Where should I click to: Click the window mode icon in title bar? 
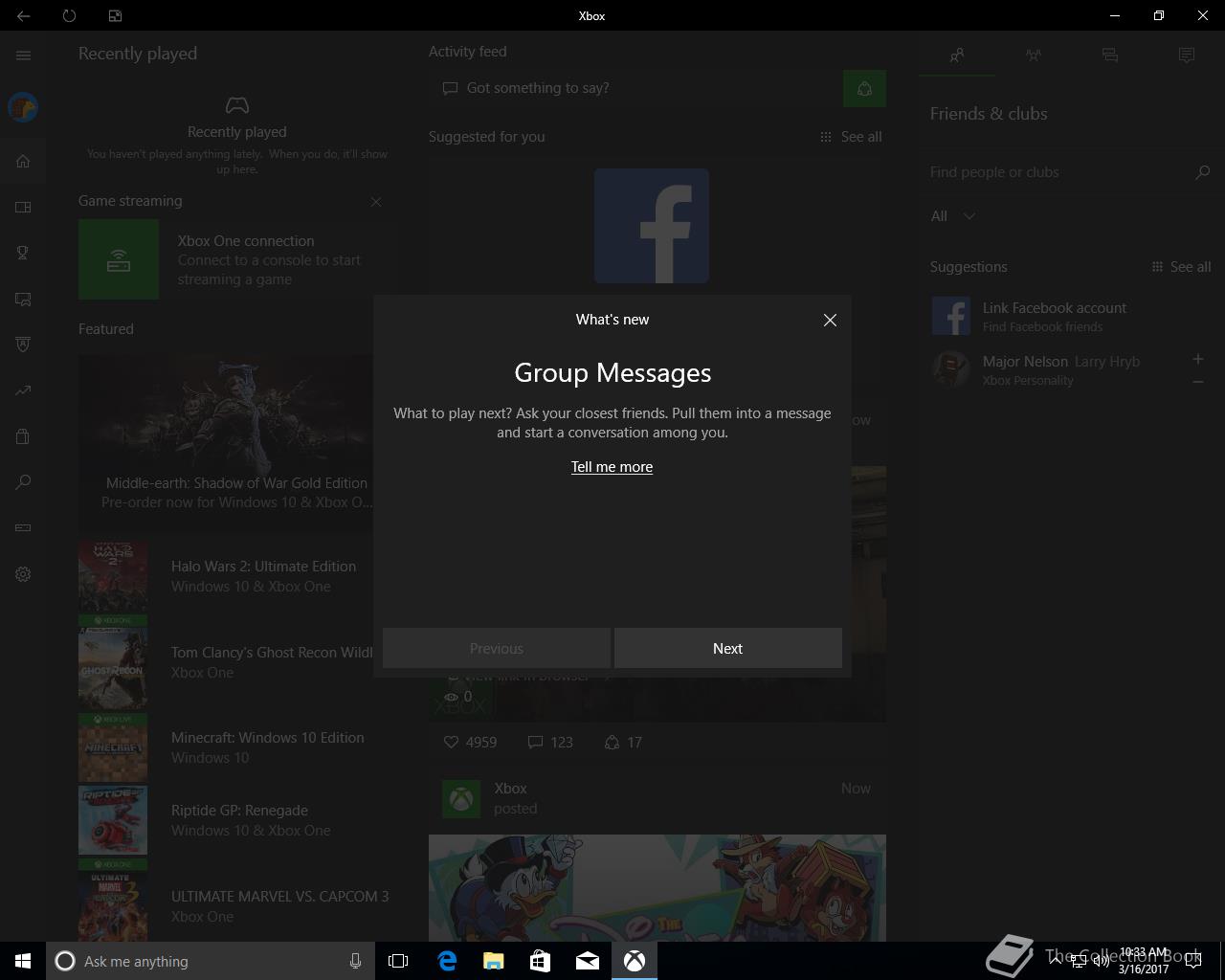point(115,15)
